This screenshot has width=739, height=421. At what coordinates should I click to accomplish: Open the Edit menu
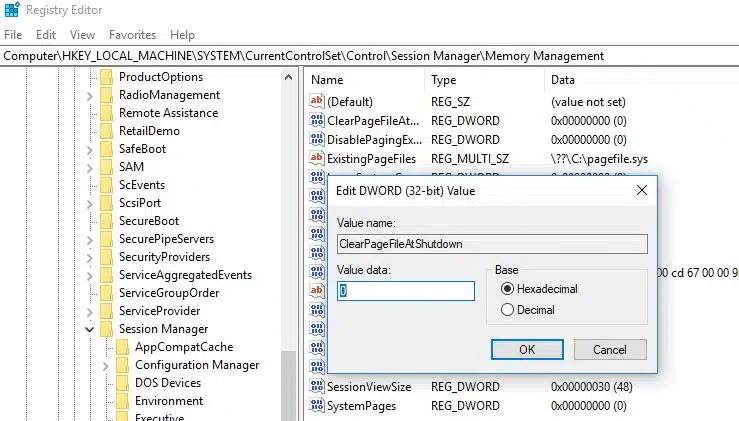pos(46,35)
